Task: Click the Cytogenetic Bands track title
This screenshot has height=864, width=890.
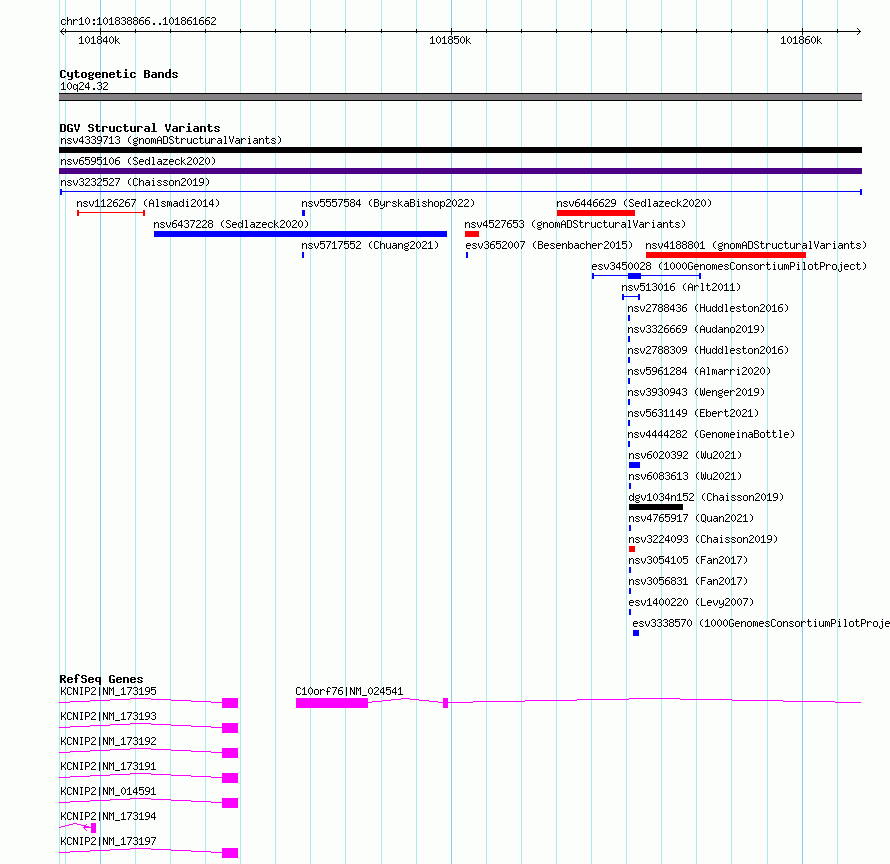Action: pyautogui.click(x=119, y=74)
